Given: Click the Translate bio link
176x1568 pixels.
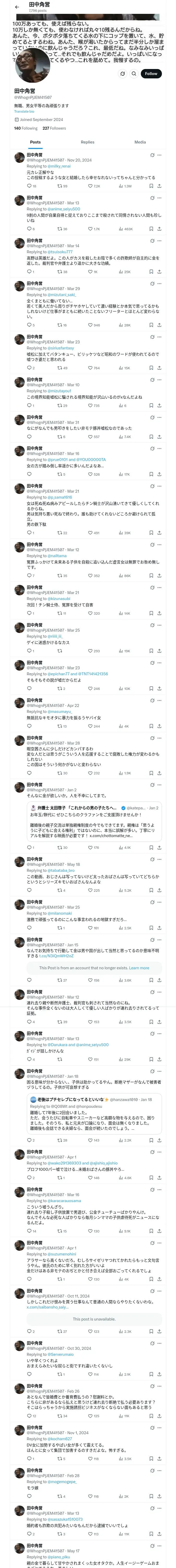Looking at the screenshot, I should tap(24, 111).
